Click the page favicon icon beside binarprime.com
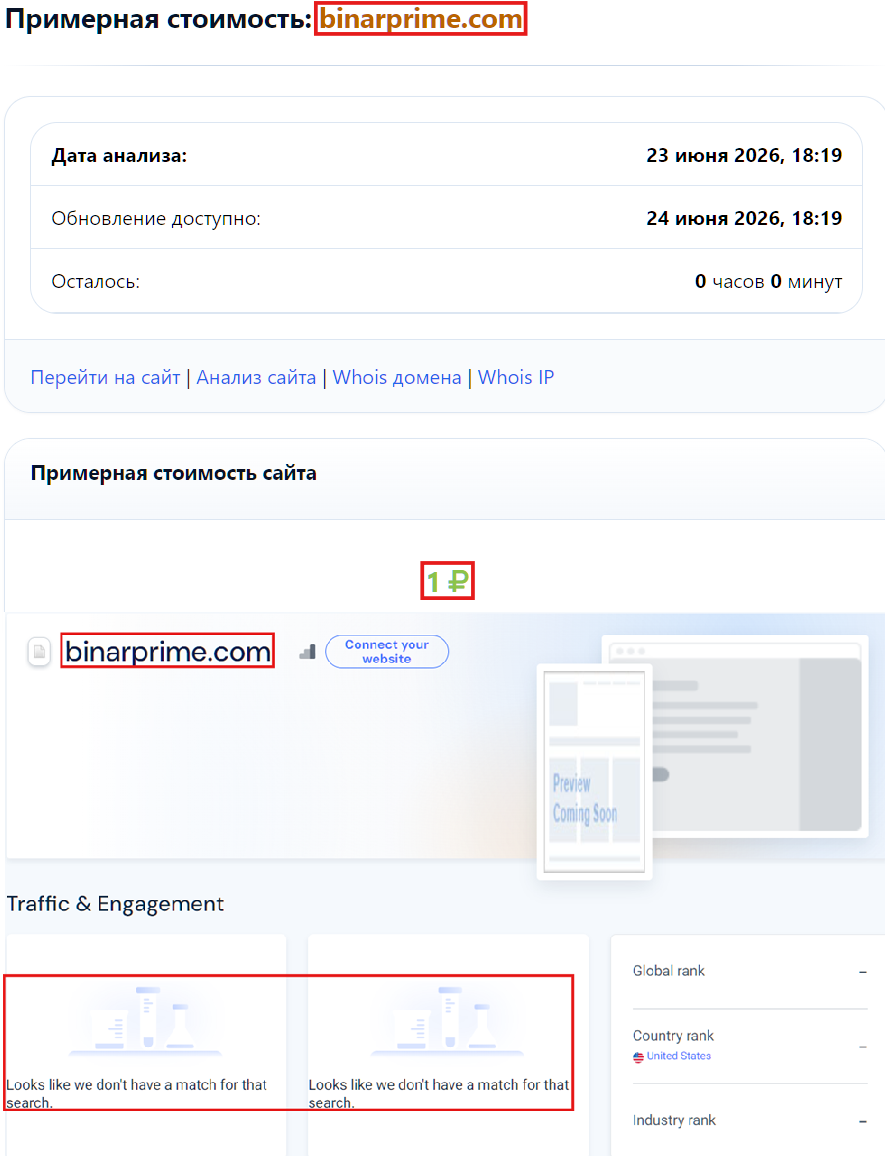Screen dimensions: 885x1156 pyautogui.click(x=39, y=652)
